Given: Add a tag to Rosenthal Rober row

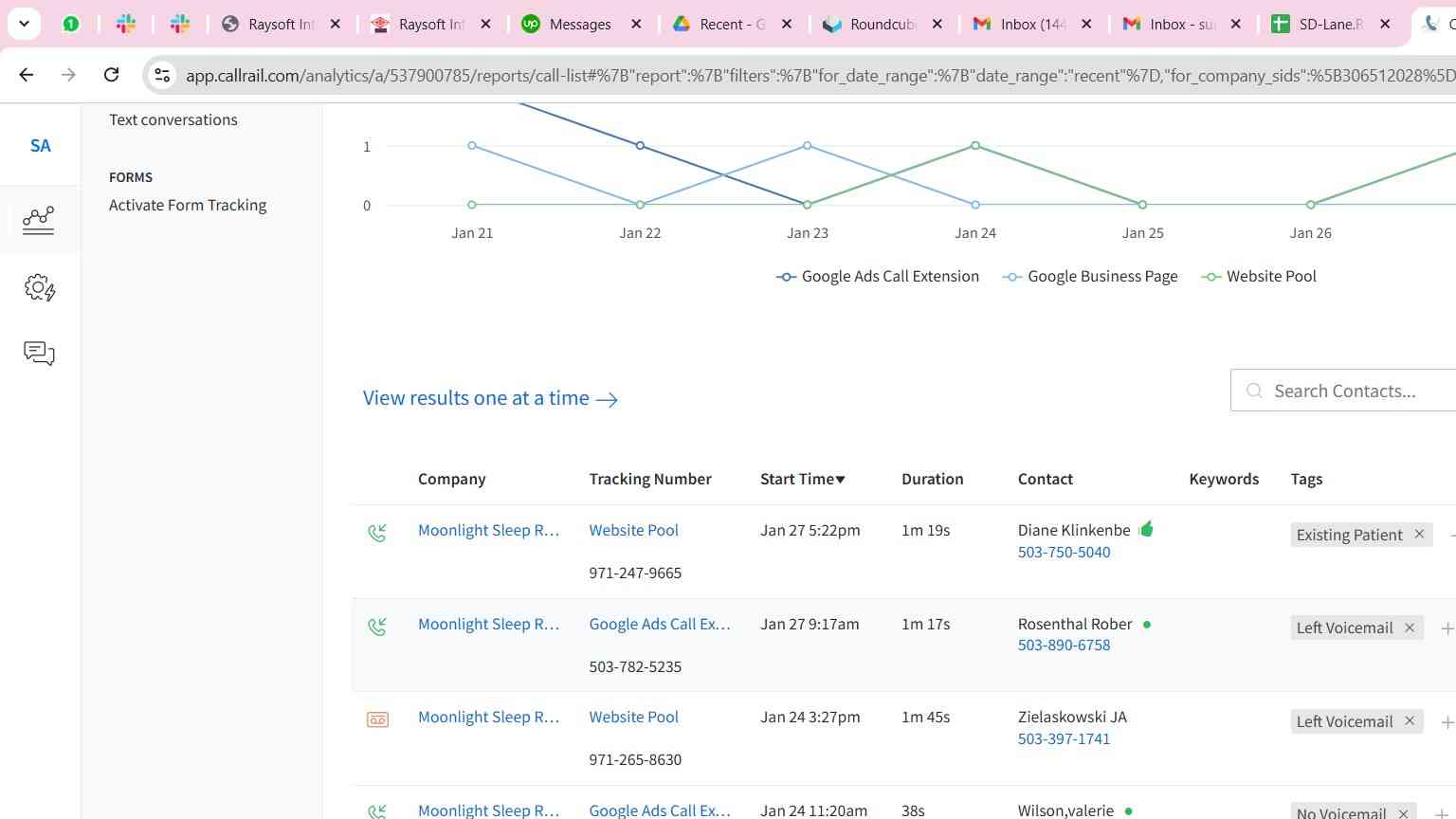Looking at the screenshot, I should click(1447, 628).
